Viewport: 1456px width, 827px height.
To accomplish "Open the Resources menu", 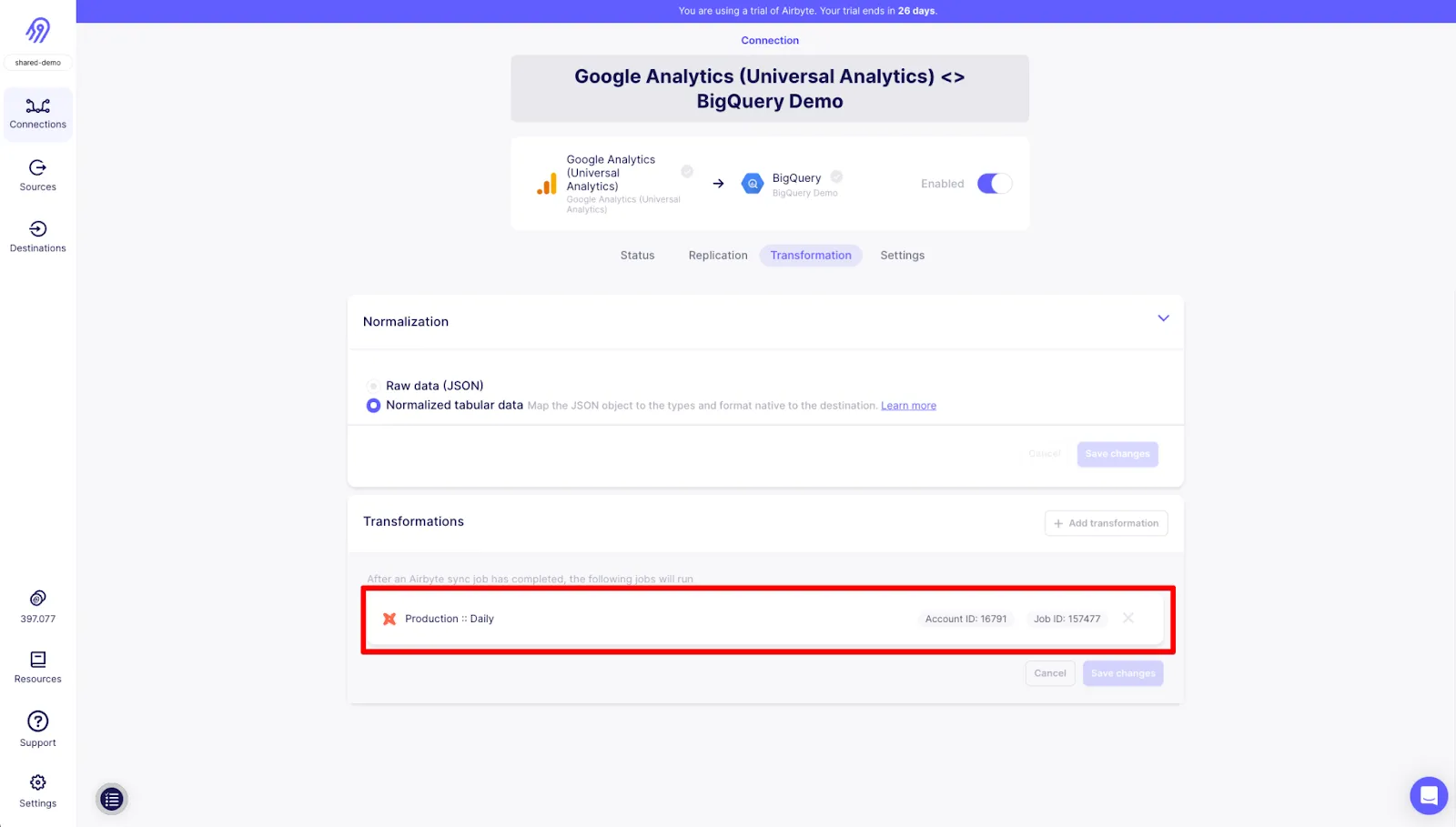I will [38, 668].
